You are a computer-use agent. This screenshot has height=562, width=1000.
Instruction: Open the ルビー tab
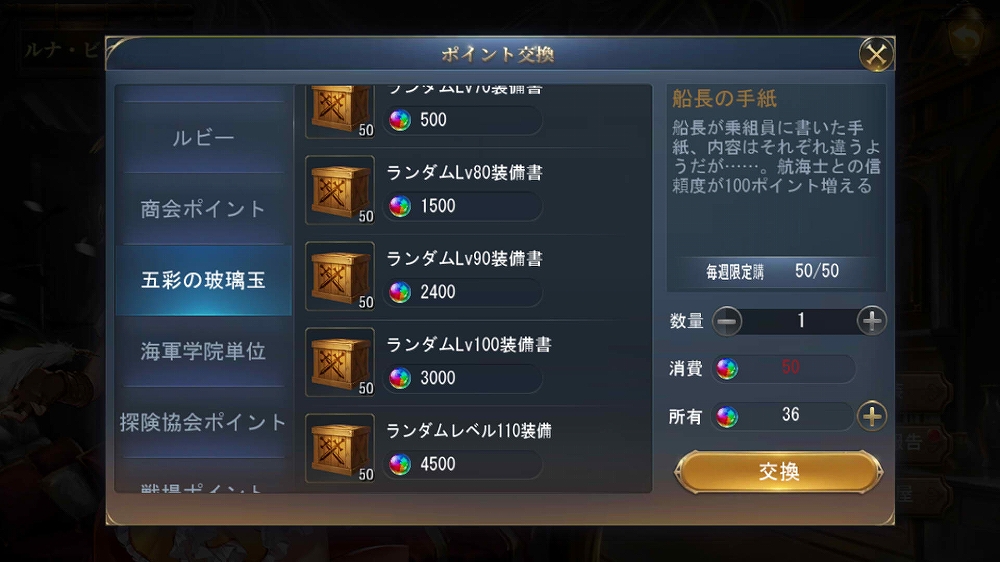tap(203, 138)
